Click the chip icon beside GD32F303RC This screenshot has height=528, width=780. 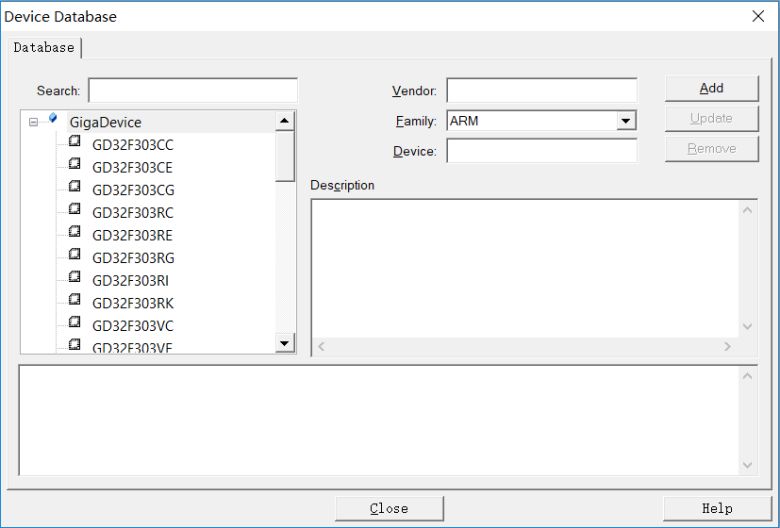pos(75,209)
